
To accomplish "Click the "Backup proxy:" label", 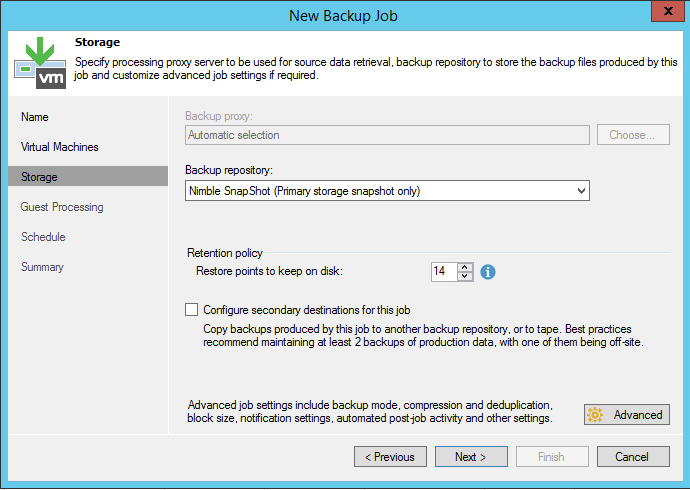I will point(219,116).
